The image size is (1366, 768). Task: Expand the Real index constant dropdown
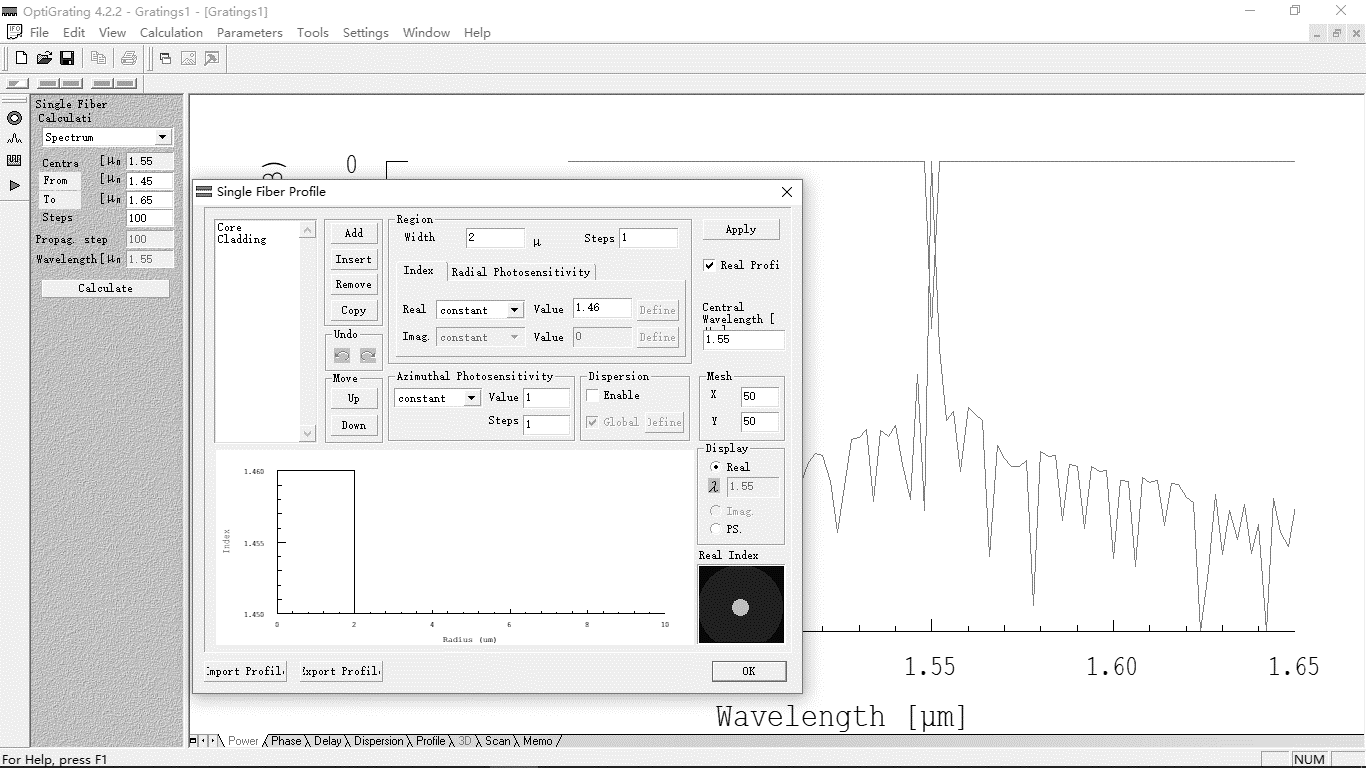514,310
